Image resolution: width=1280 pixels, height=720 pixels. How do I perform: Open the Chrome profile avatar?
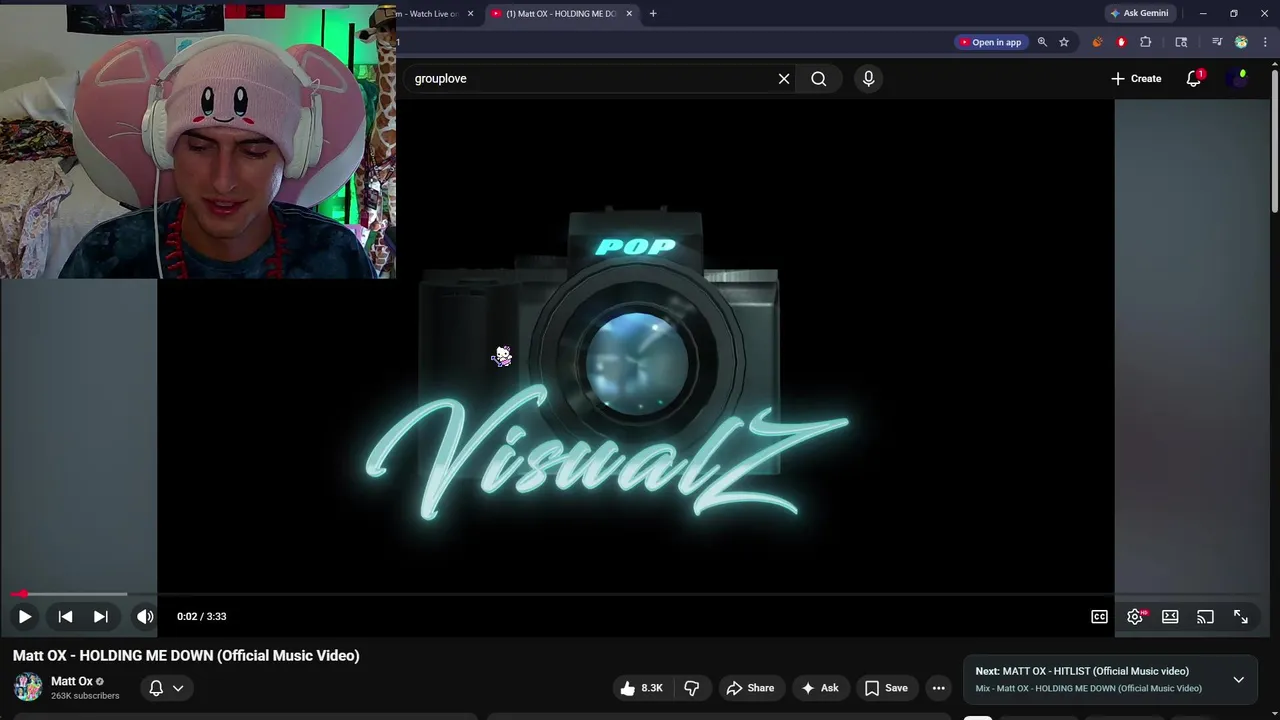(x=1241, y=42)
